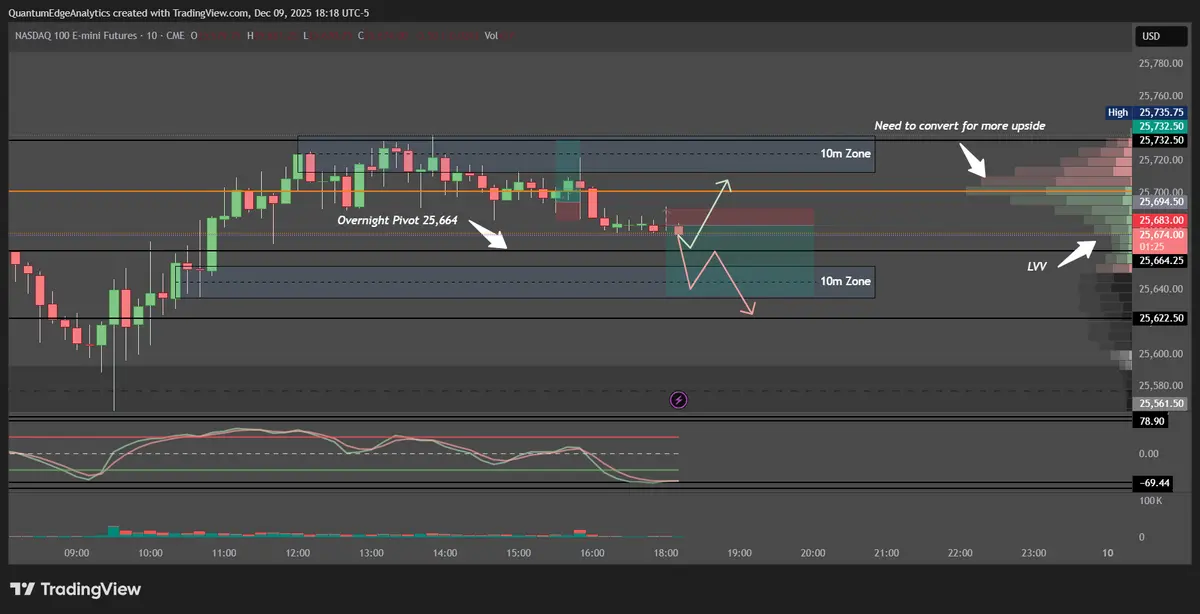The image size is (1200, 614).
Task: Click the 100 K volume axis label
Action: pyautogui.click(x=1150, y=499)
